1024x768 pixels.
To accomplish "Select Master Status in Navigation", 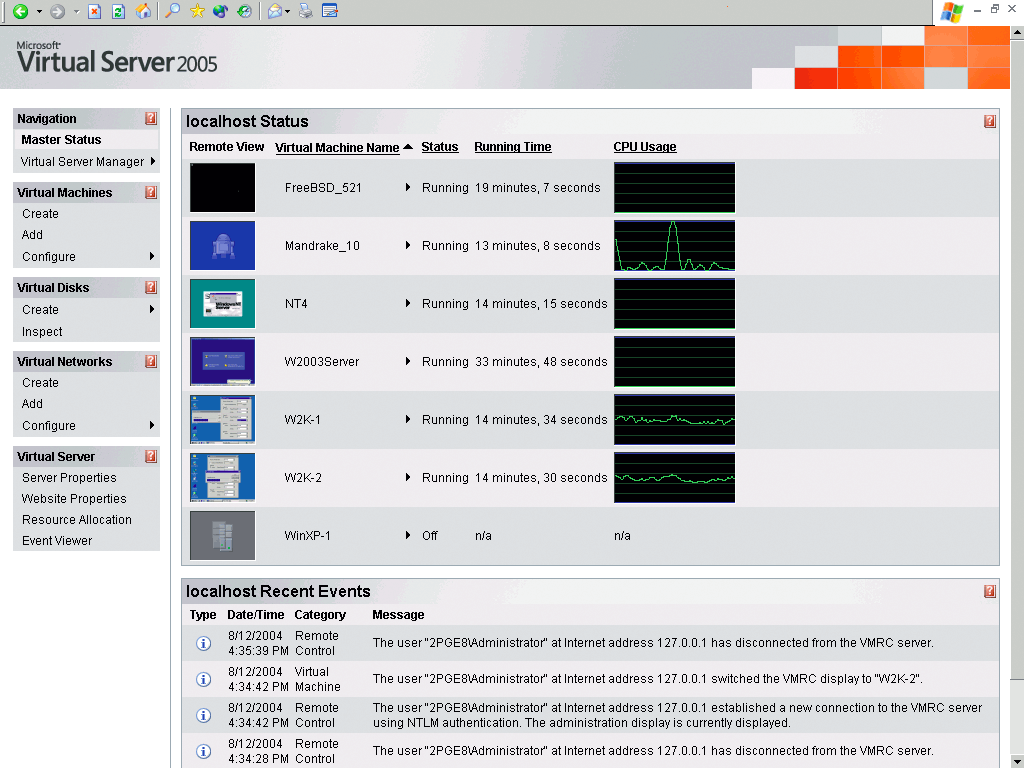I will click(x=61, y=140).
